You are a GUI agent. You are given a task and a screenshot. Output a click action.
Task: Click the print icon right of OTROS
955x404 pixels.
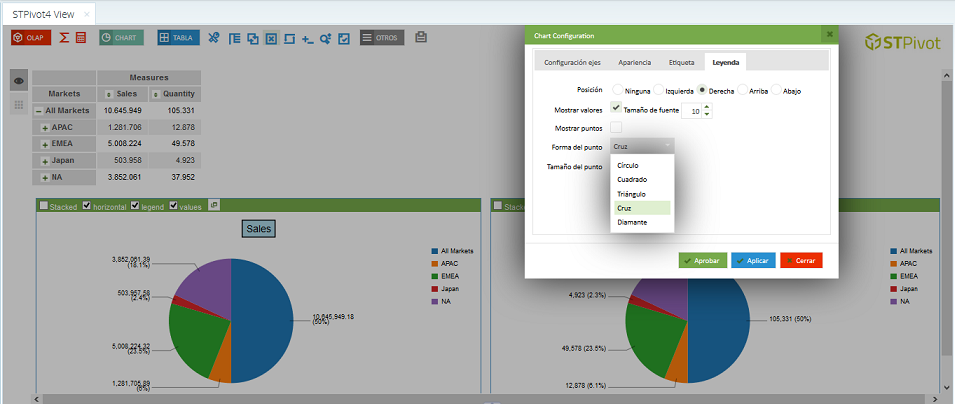[421, 38]
